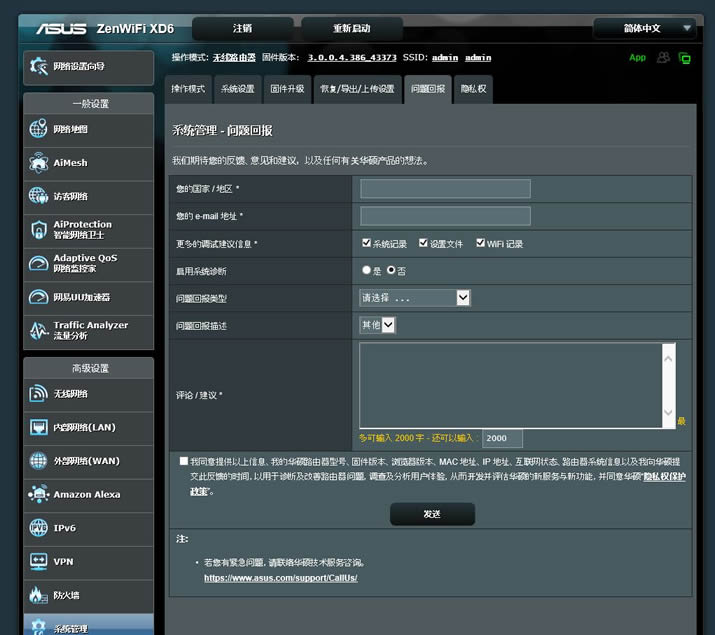This screenshot has height=635, width=715.
Task: Check the privacy agreement consent checkbox
Action: [x=184, y=461]
